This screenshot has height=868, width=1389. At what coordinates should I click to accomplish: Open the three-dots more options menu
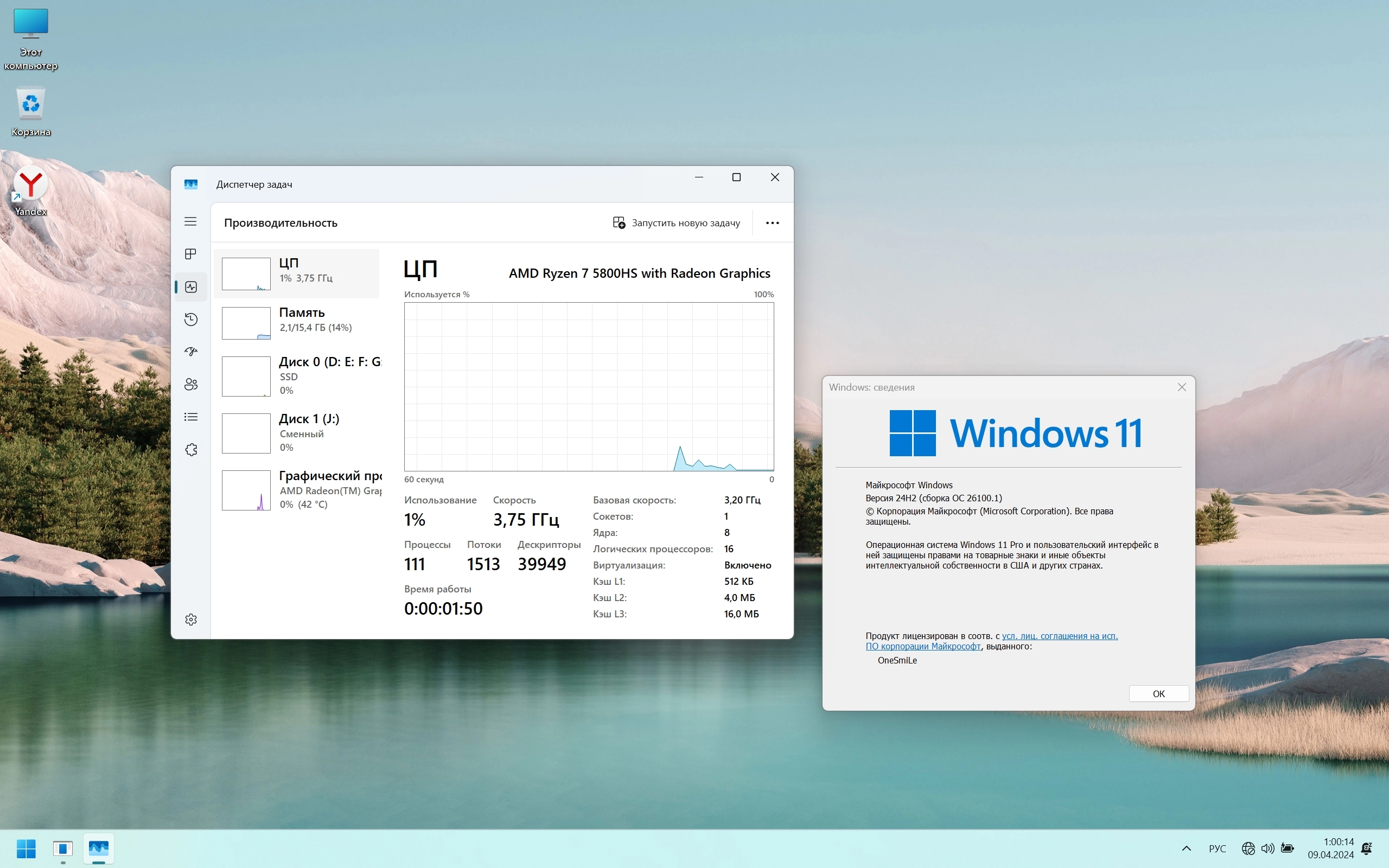(772, 223)
